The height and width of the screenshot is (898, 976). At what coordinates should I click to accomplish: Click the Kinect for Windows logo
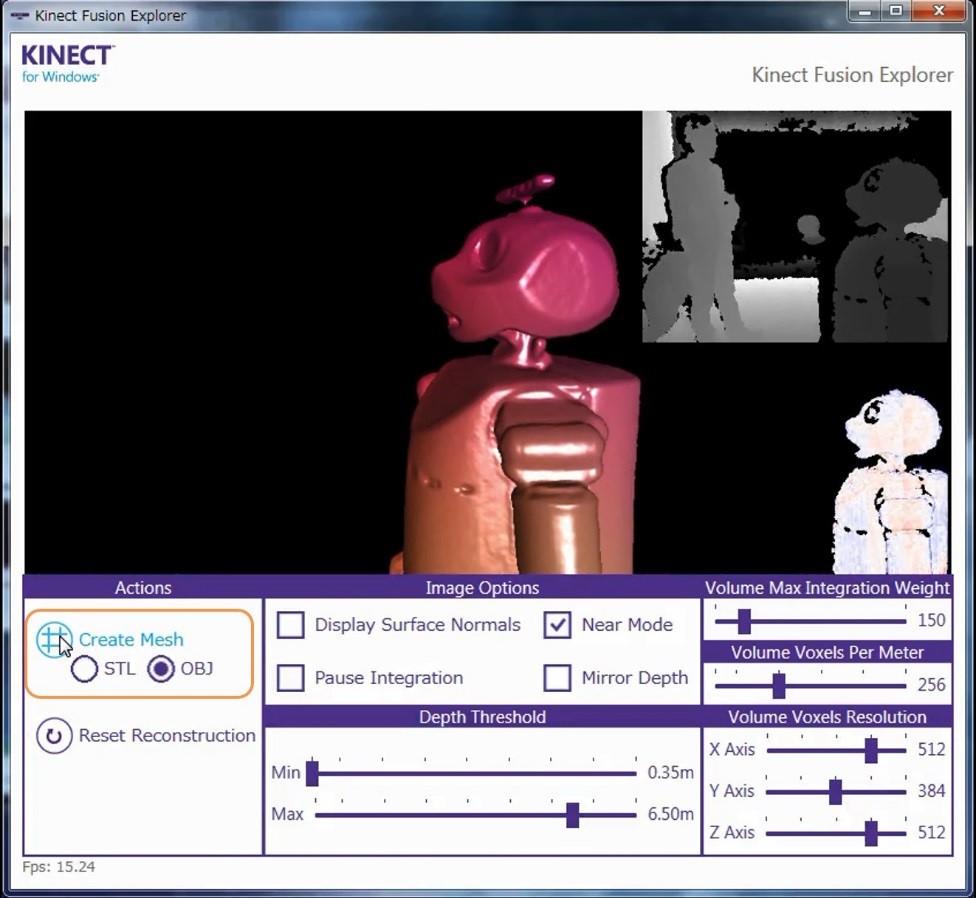[x=67, y=63]
